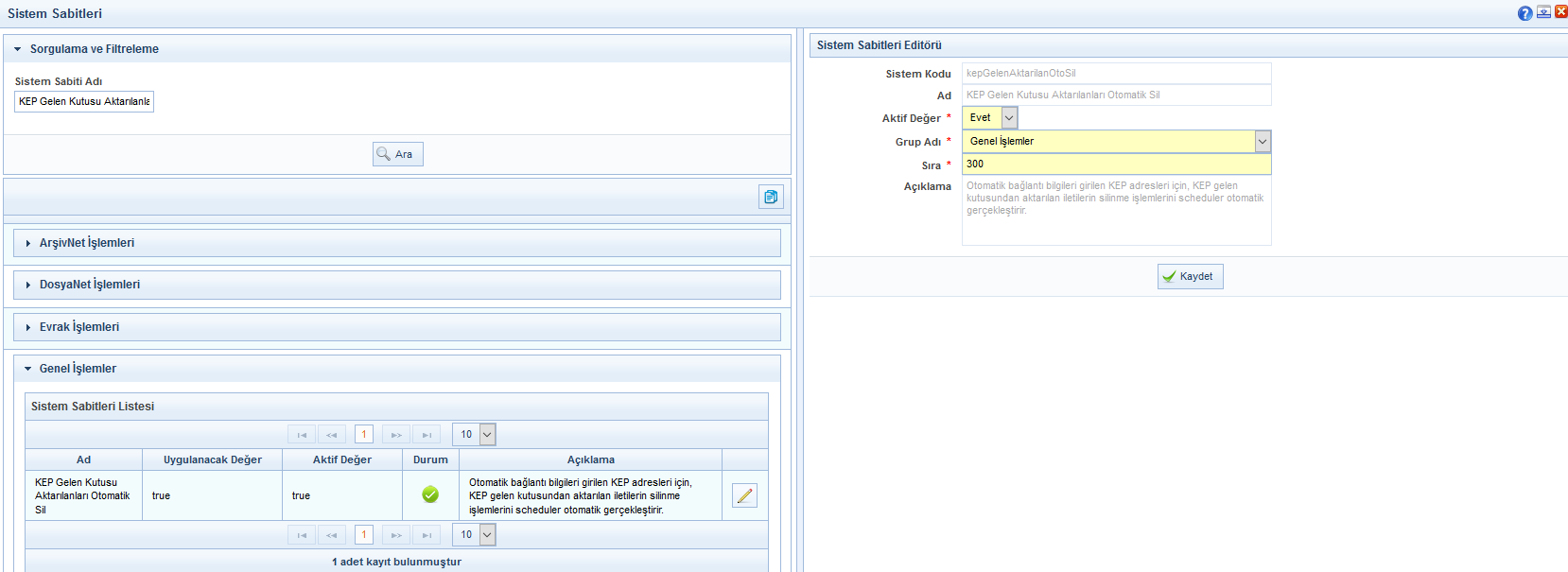Click the Kaydet save button

tap(1190, 276)
